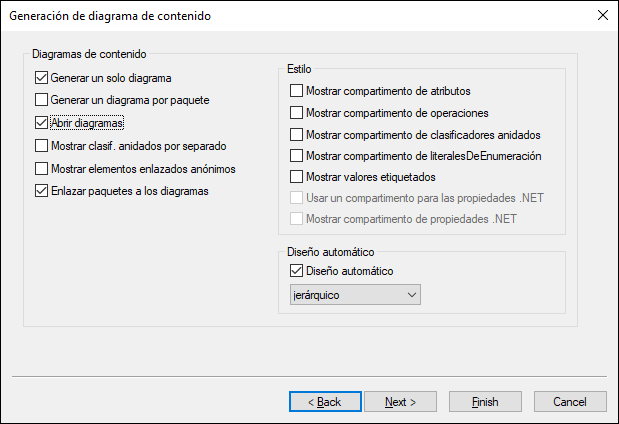The height and width of the screenshot is (424, 619).
Task: Enable Mostrar compartimento de operaciones
Action: tap(296, 113)
